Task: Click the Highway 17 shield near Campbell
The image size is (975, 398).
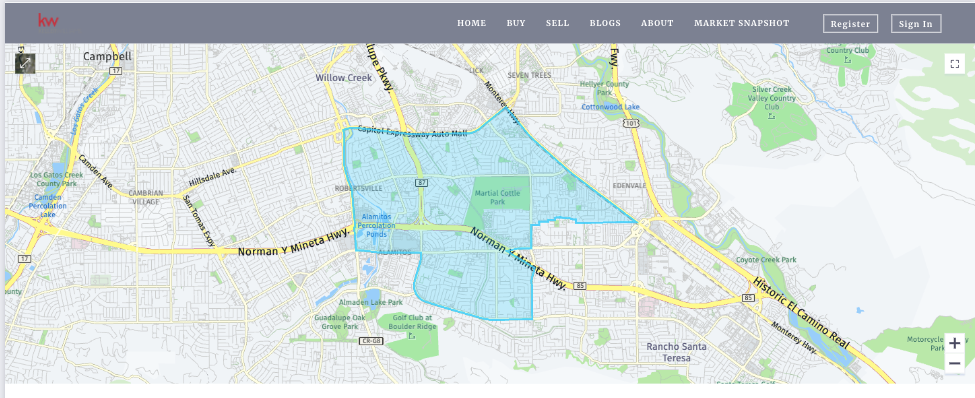Action: (x=114, y=71)
